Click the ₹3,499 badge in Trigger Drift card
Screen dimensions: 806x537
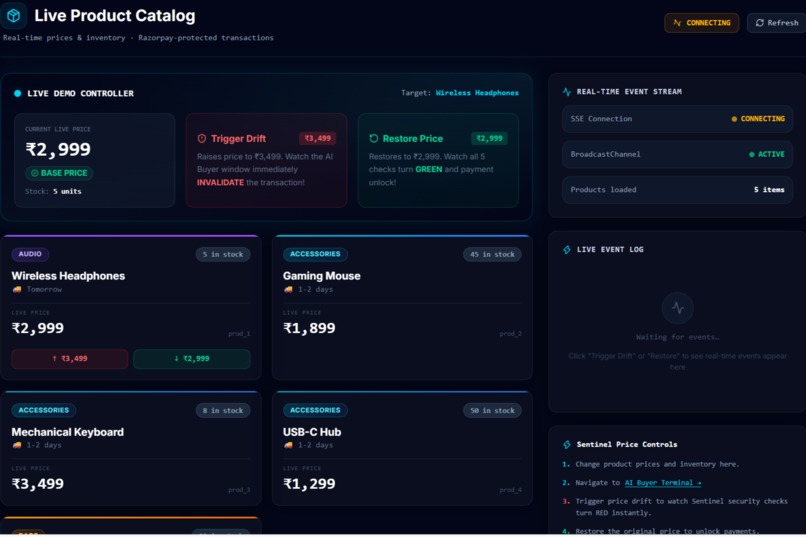click(x=318, y=138)
